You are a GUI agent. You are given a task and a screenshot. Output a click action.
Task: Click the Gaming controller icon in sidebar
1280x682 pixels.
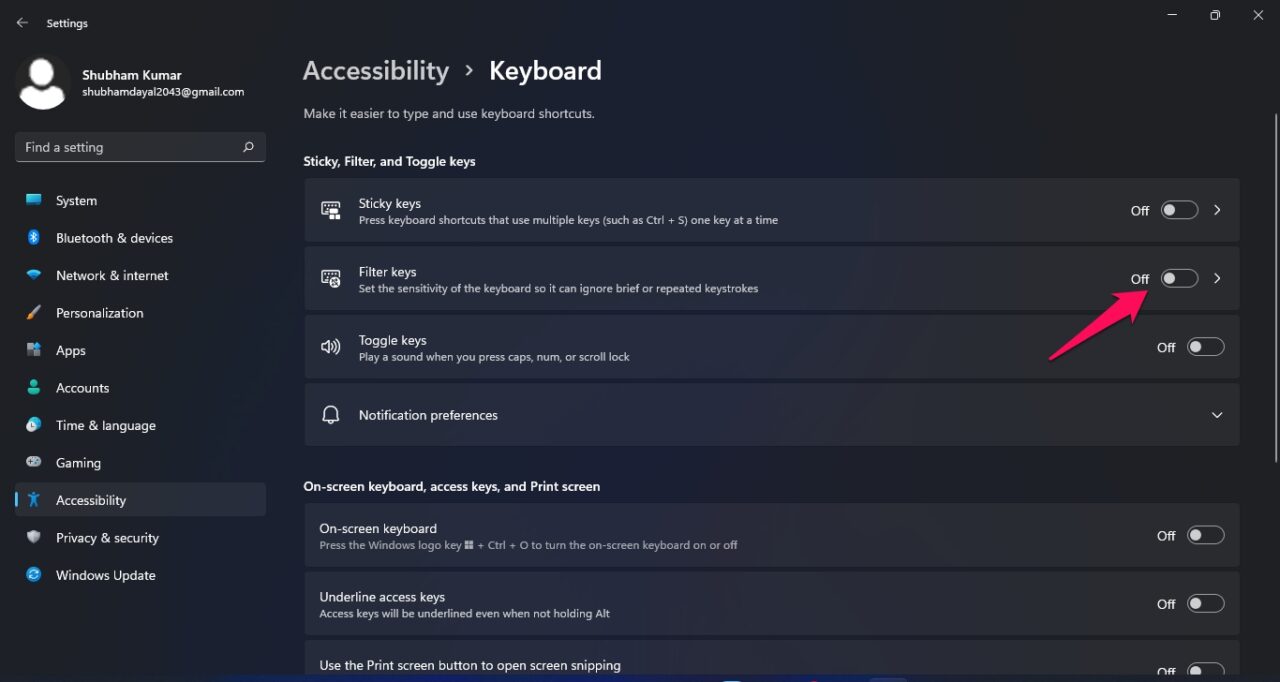coord(35,462)
